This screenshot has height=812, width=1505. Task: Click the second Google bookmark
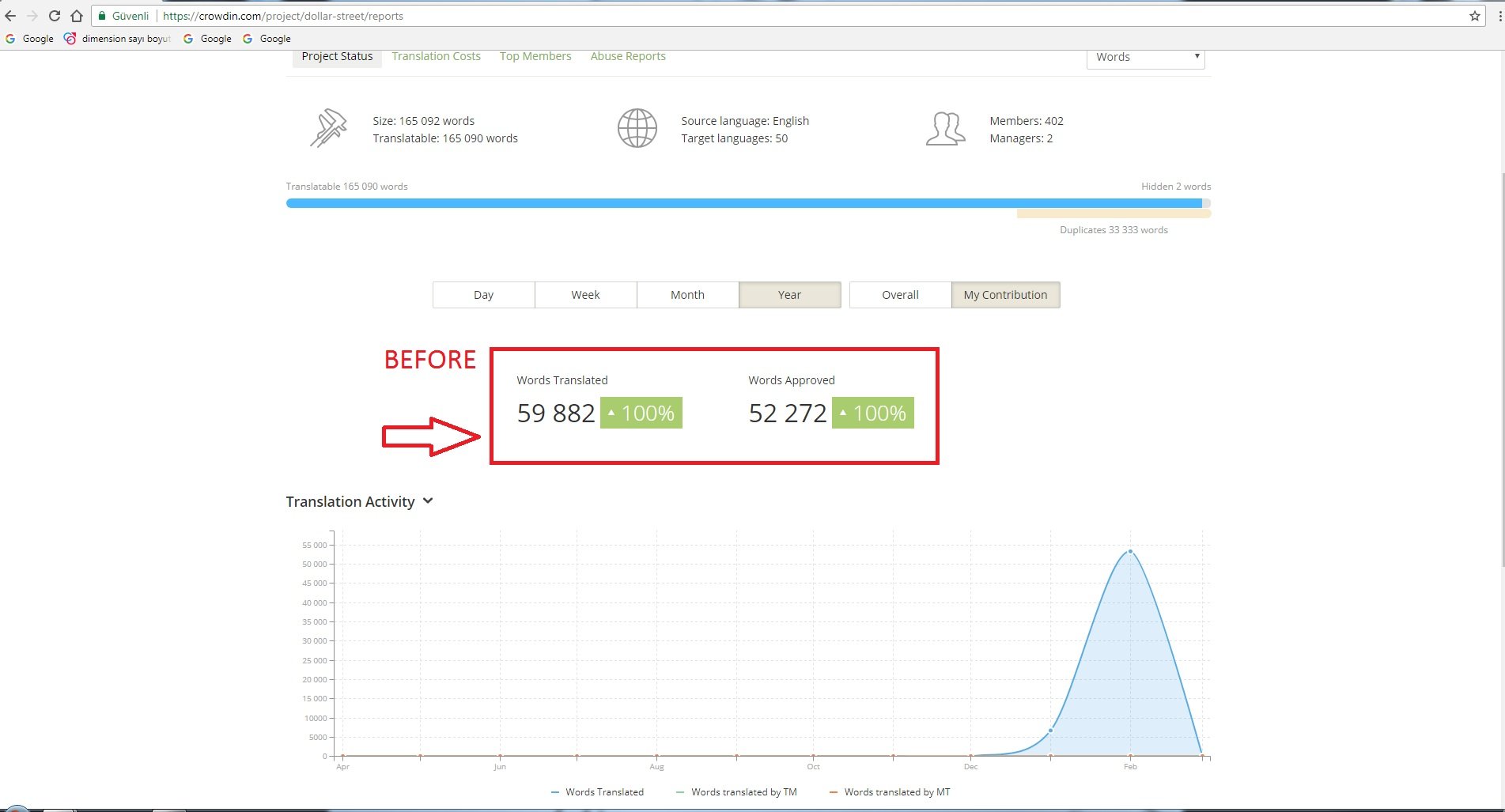(x=207, y=38)
